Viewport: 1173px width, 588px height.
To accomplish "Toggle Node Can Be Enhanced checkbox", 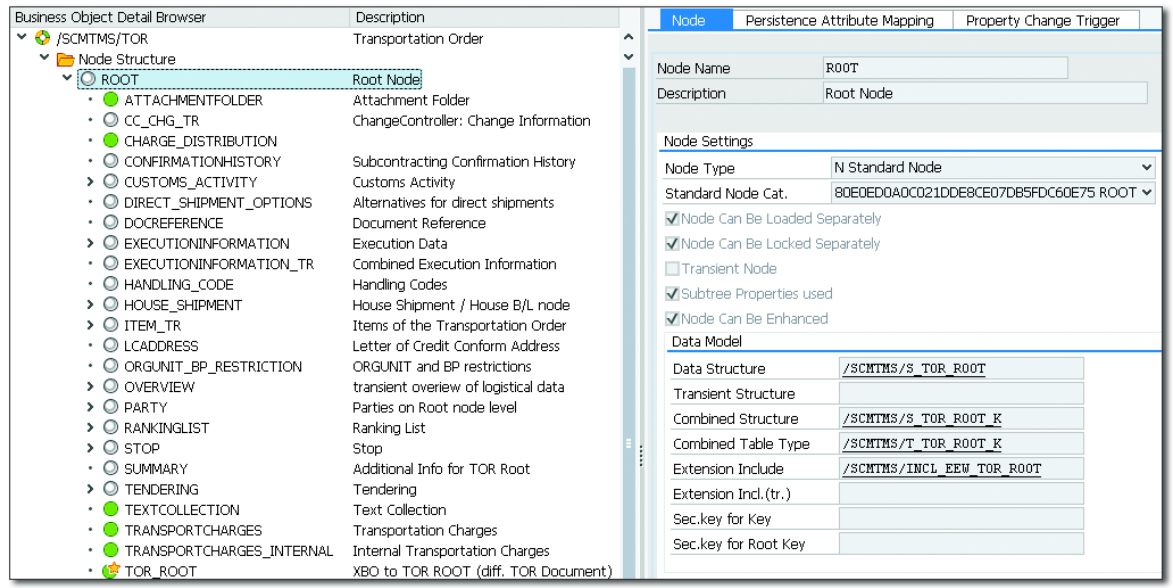I will 673,319.
